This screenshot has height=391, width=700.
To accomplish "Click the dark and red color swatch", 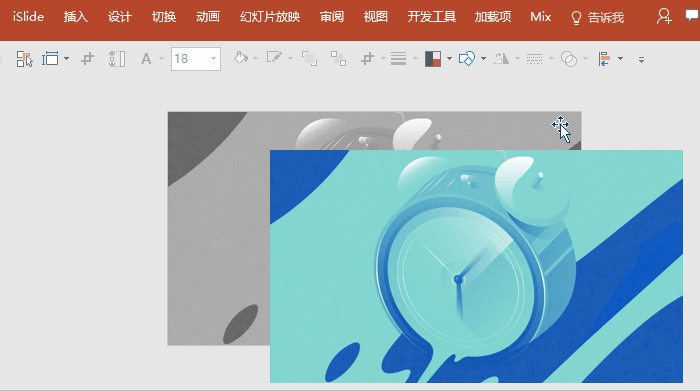I will (433, 58).
